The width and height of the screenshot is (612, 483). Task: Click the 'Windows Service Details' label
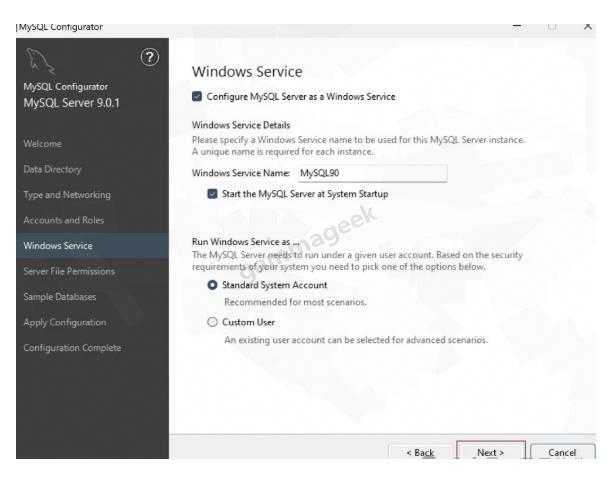click(241, 125)
